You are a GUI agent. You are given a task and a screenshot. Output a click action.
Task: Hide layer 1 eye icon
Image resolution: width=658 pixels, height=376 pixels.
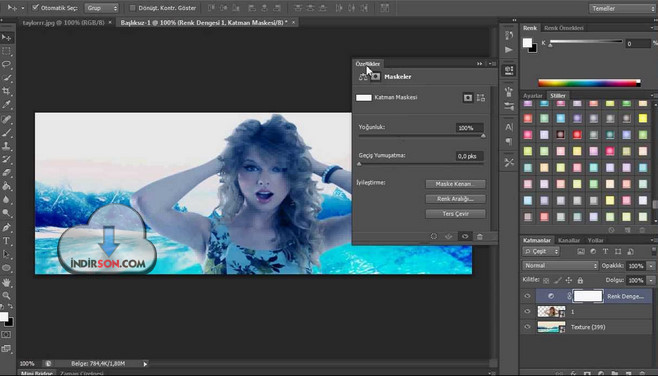pos(527,311)
